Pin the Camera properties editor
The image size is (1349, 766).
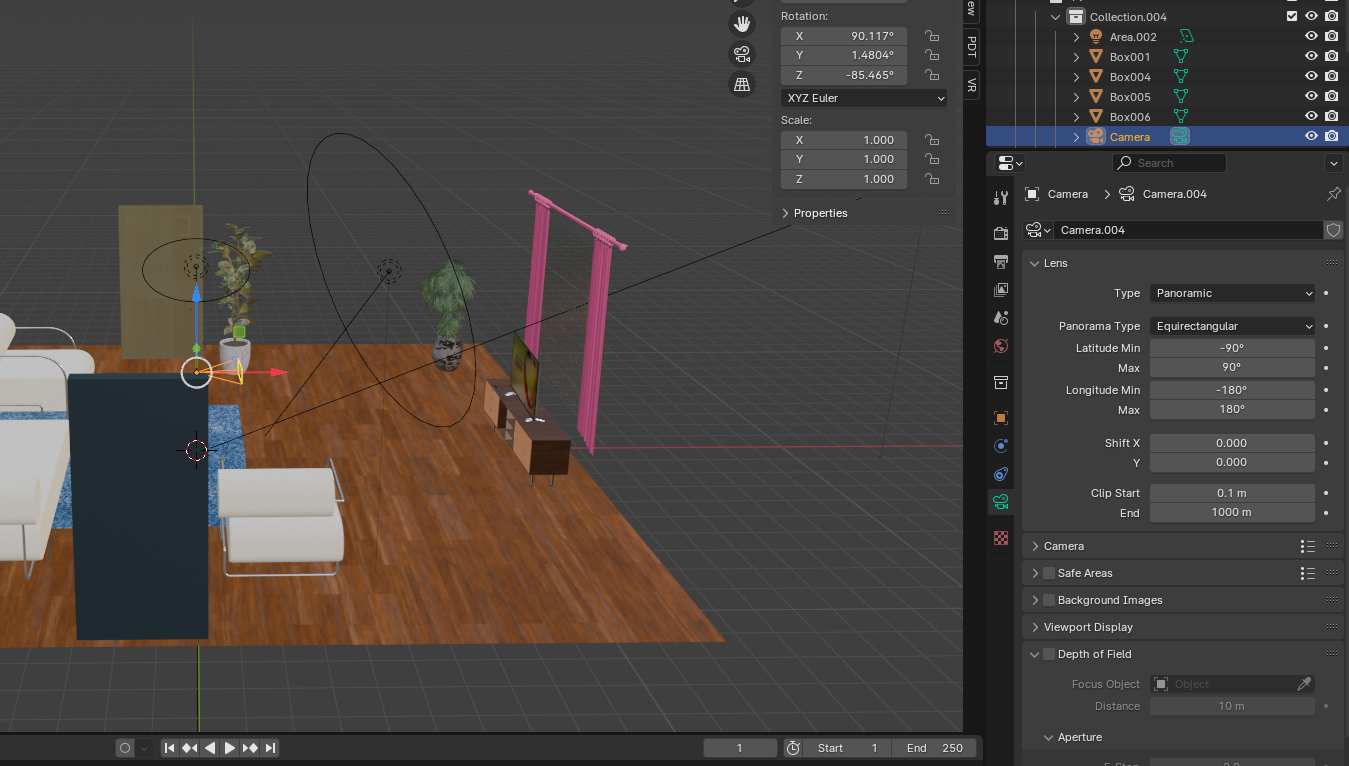tap(1333, 194)
